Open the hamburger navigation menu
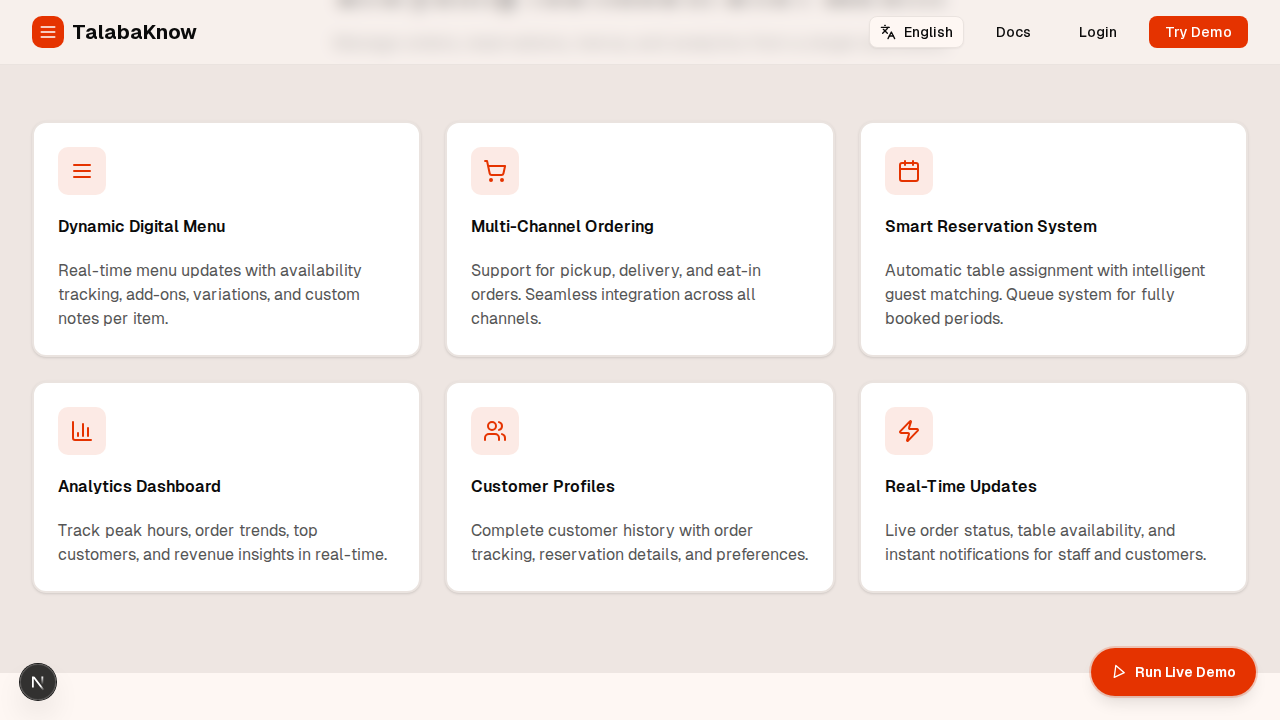Image resolution: width=1280 pixels, height=720 pixels. (x=48, y=32)
